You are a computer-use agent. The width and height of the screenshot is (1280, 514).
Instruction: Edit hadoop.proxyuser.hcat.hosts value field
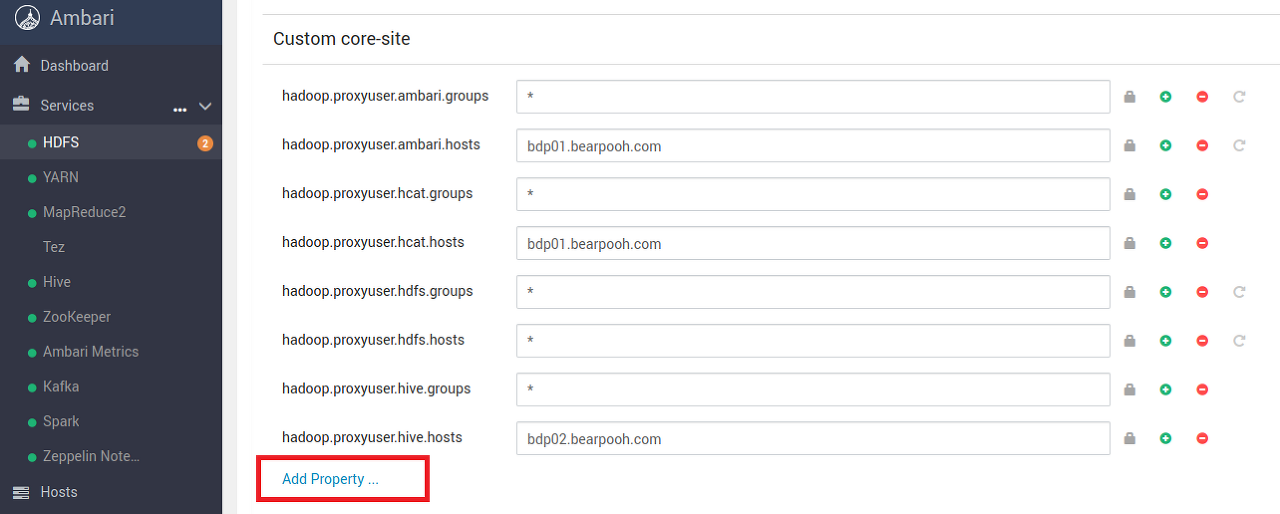813,243
